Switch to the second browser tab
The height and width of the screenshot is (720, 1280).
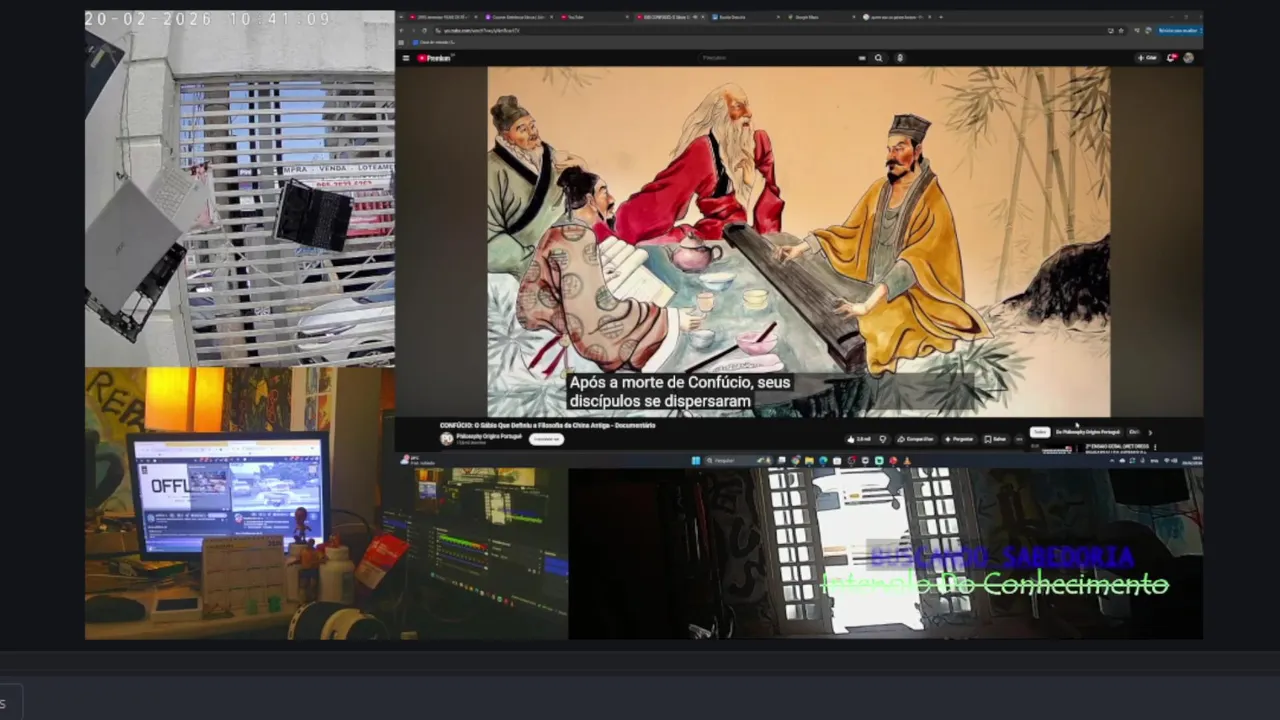(x=518, y=17)
